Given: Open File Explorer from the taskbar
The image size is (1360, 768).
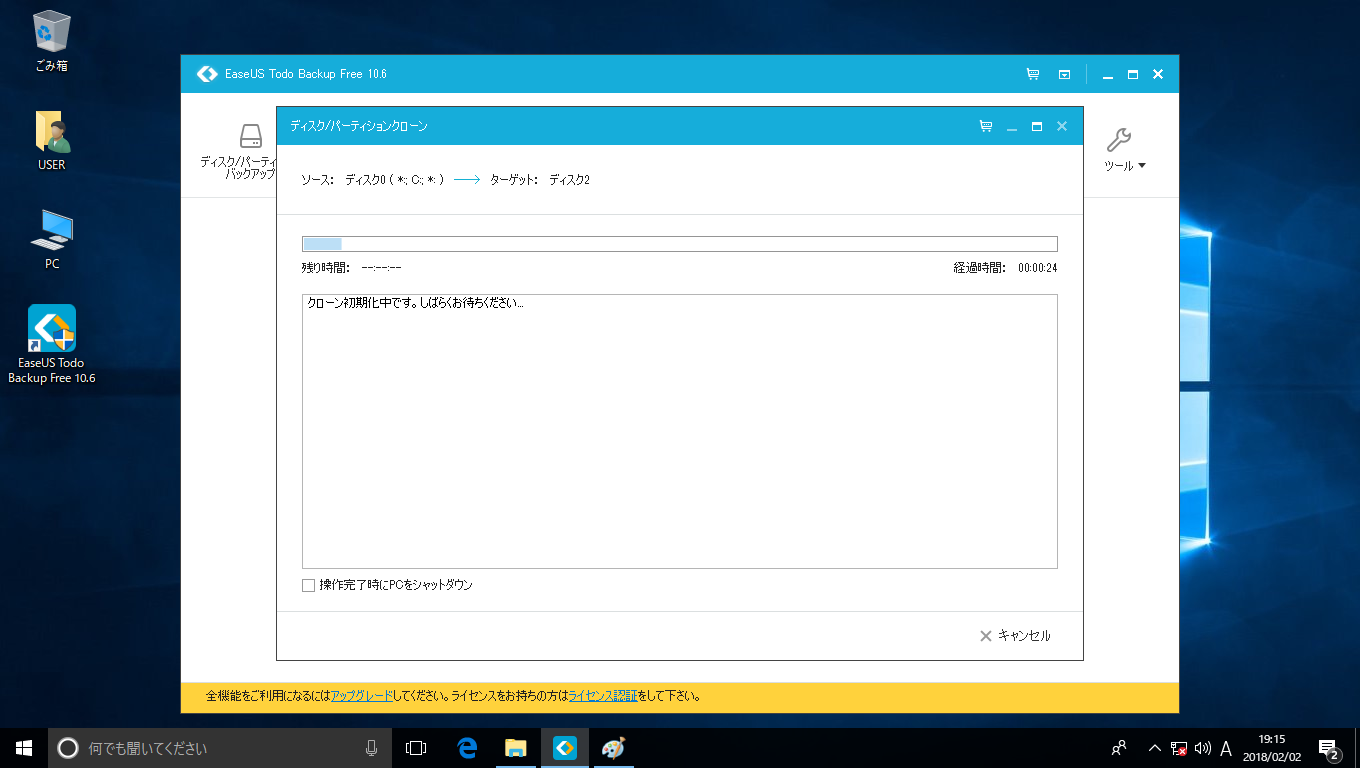Looking at the screenshot, I should 516,748.
